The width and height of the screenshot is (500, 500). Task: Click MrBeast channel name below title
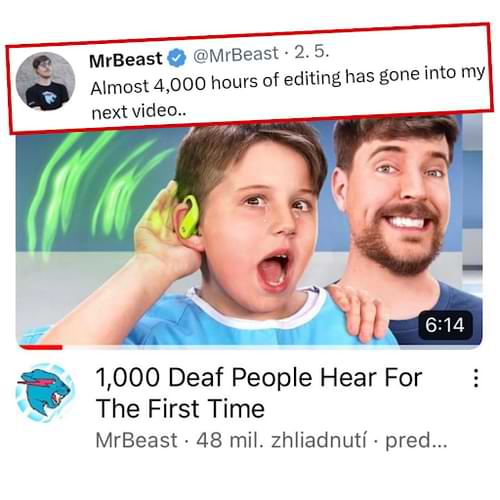(136, 440)
